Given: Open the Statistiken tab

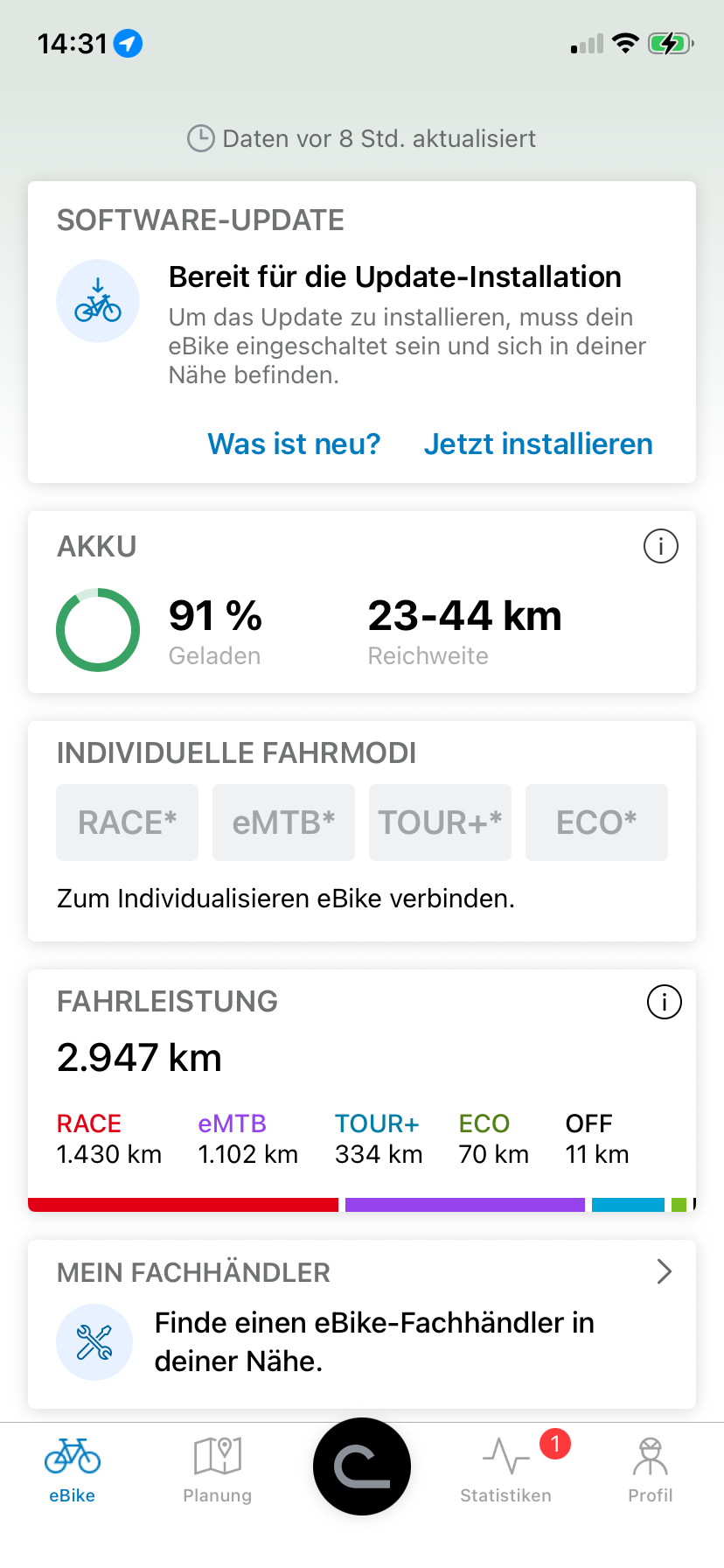Looking at the screenshot, I should tap(506, 1470).
